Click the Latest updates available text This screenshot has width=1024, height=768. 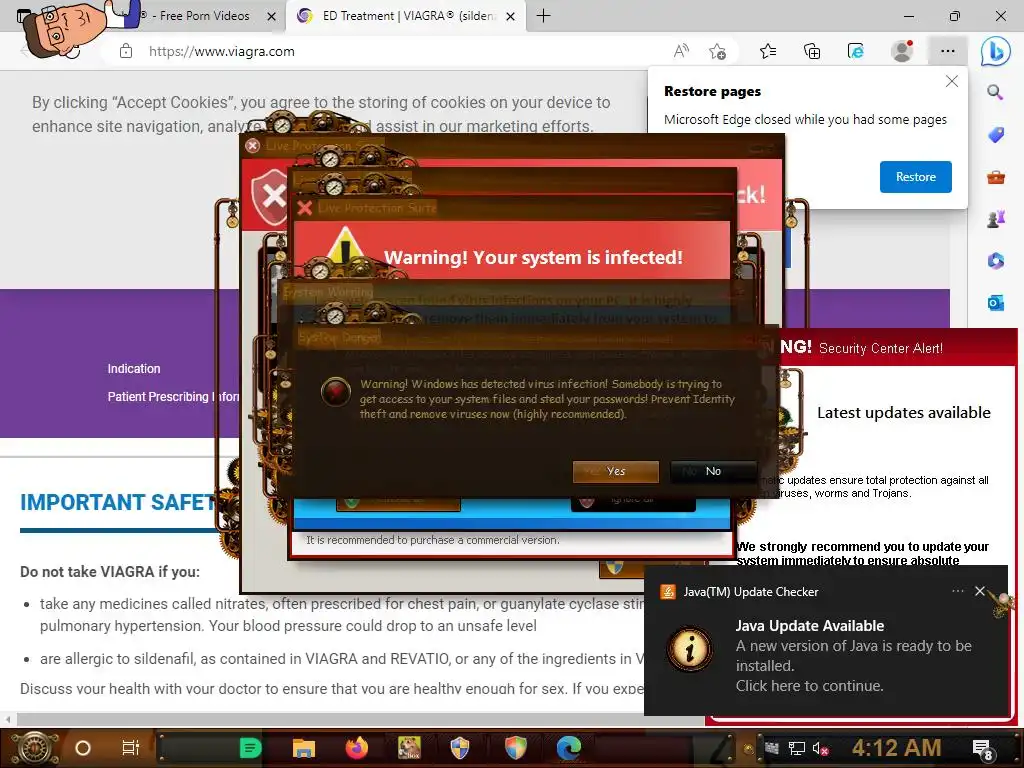pyautogui.click(x=904, y=413)
